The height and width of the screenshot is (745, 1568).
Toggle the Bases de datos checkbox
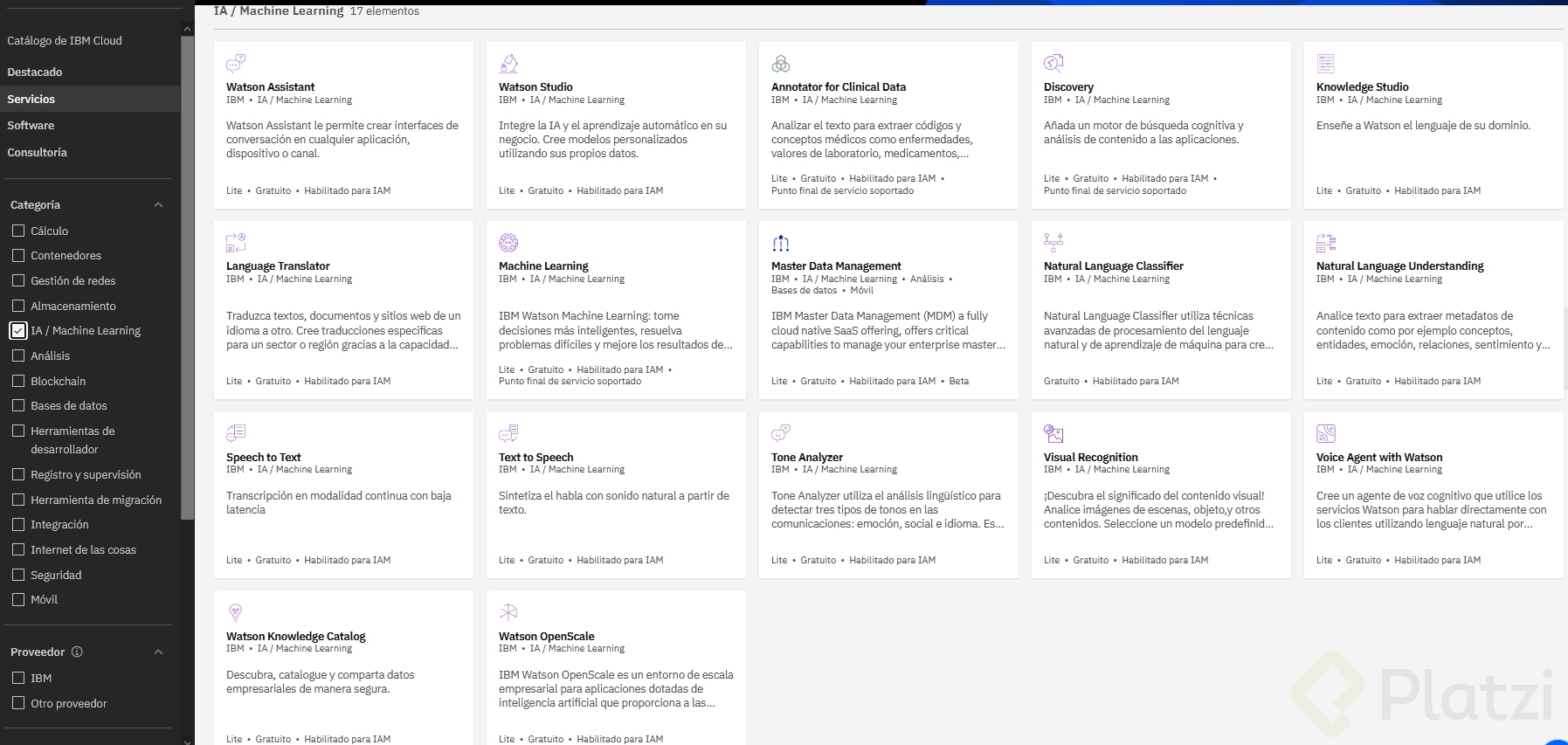tap(18, 405)
